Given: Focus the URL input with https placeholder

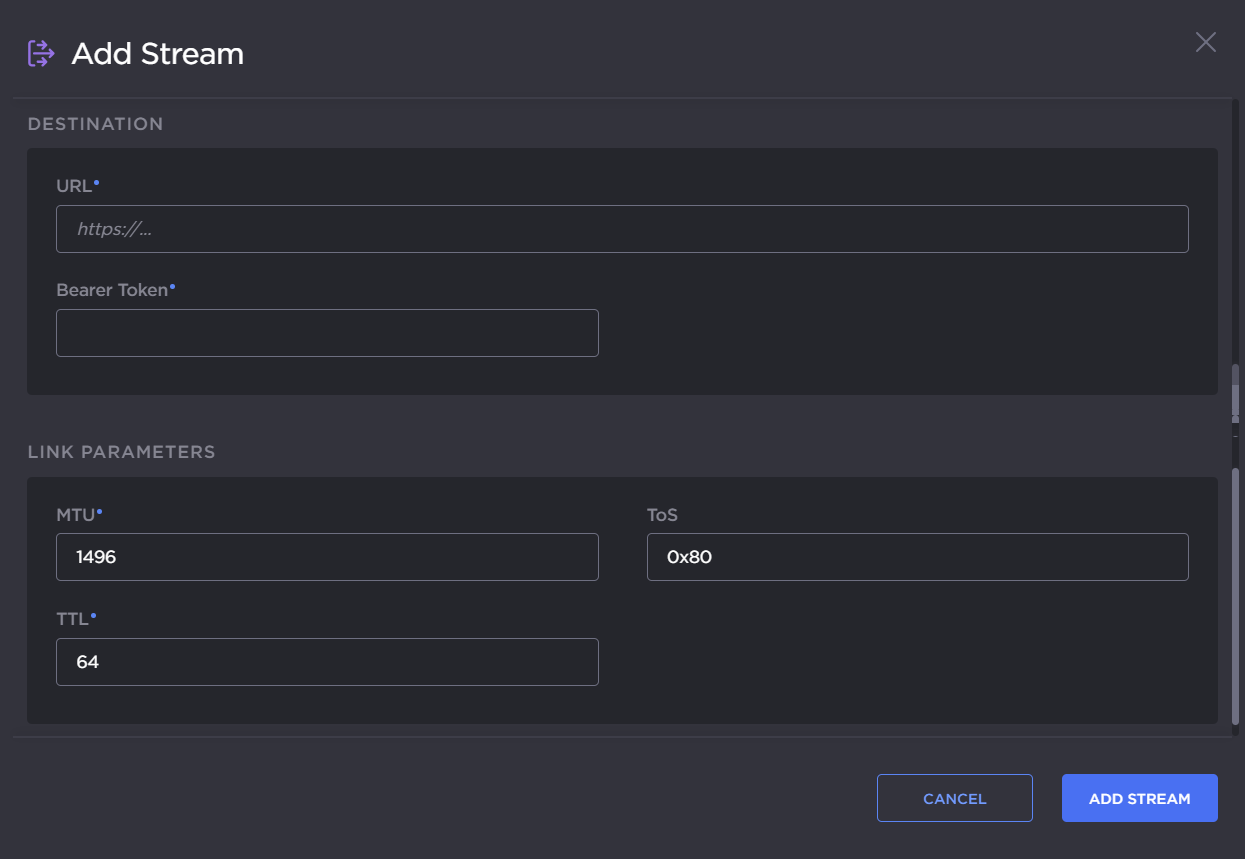Looking at the screenshot, I should 622,229.
